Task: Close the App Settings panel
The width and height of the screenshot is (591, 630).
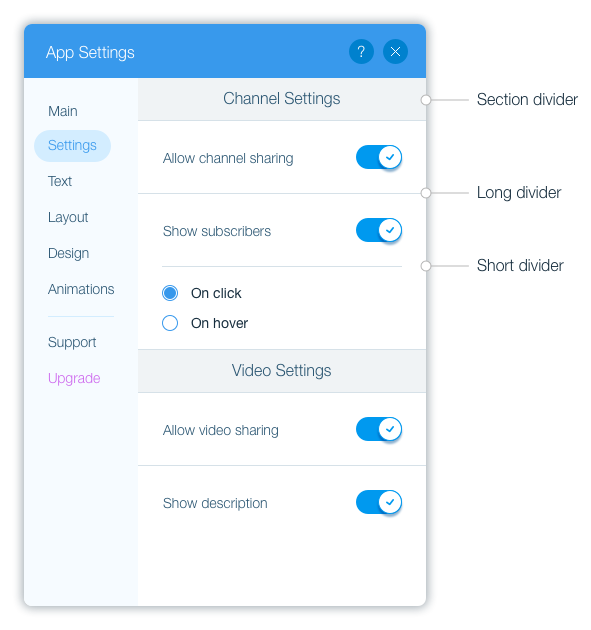Action: [395, 51]
